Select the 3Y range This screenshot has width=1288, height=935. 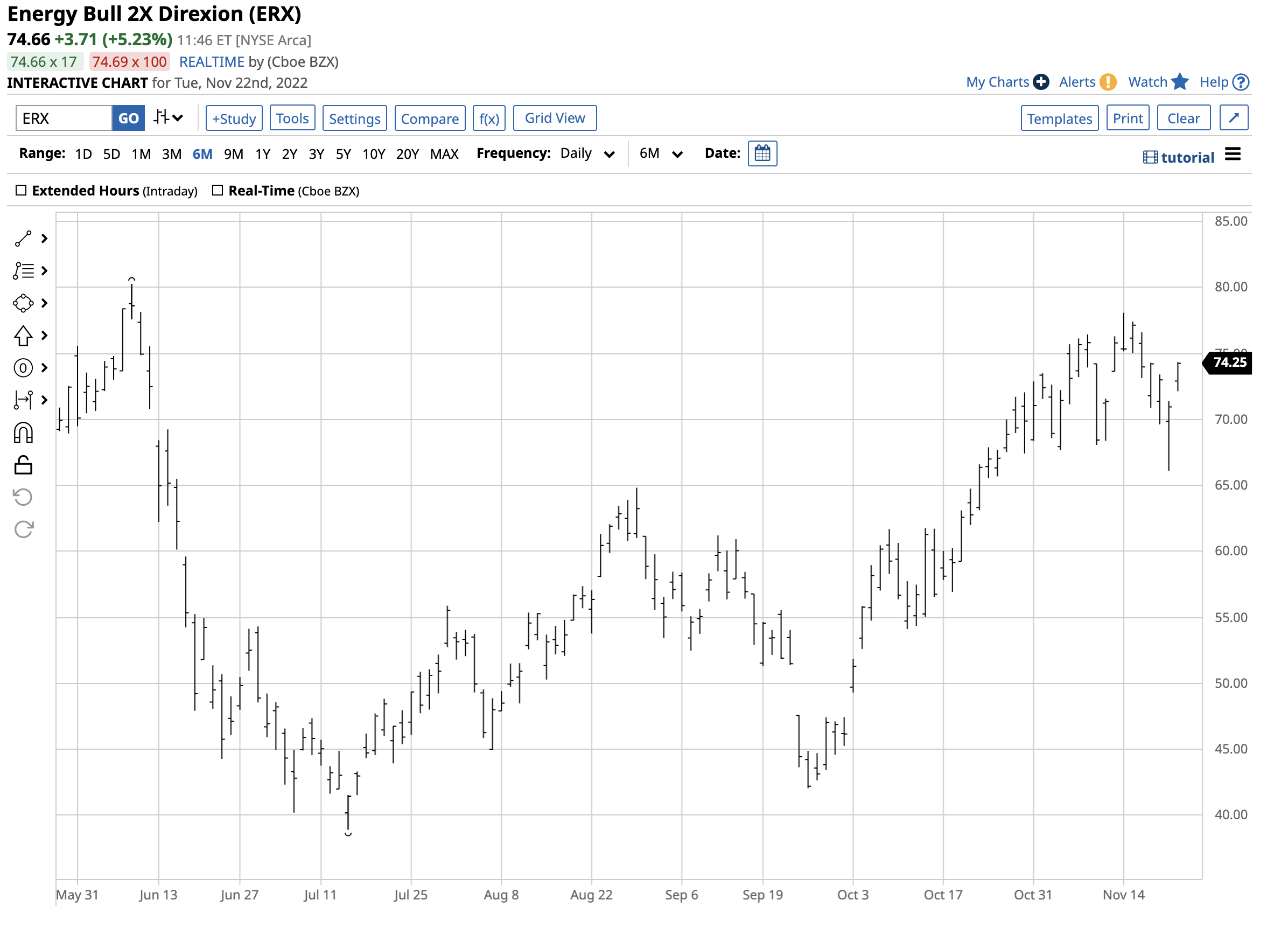[x=316, y=154]
